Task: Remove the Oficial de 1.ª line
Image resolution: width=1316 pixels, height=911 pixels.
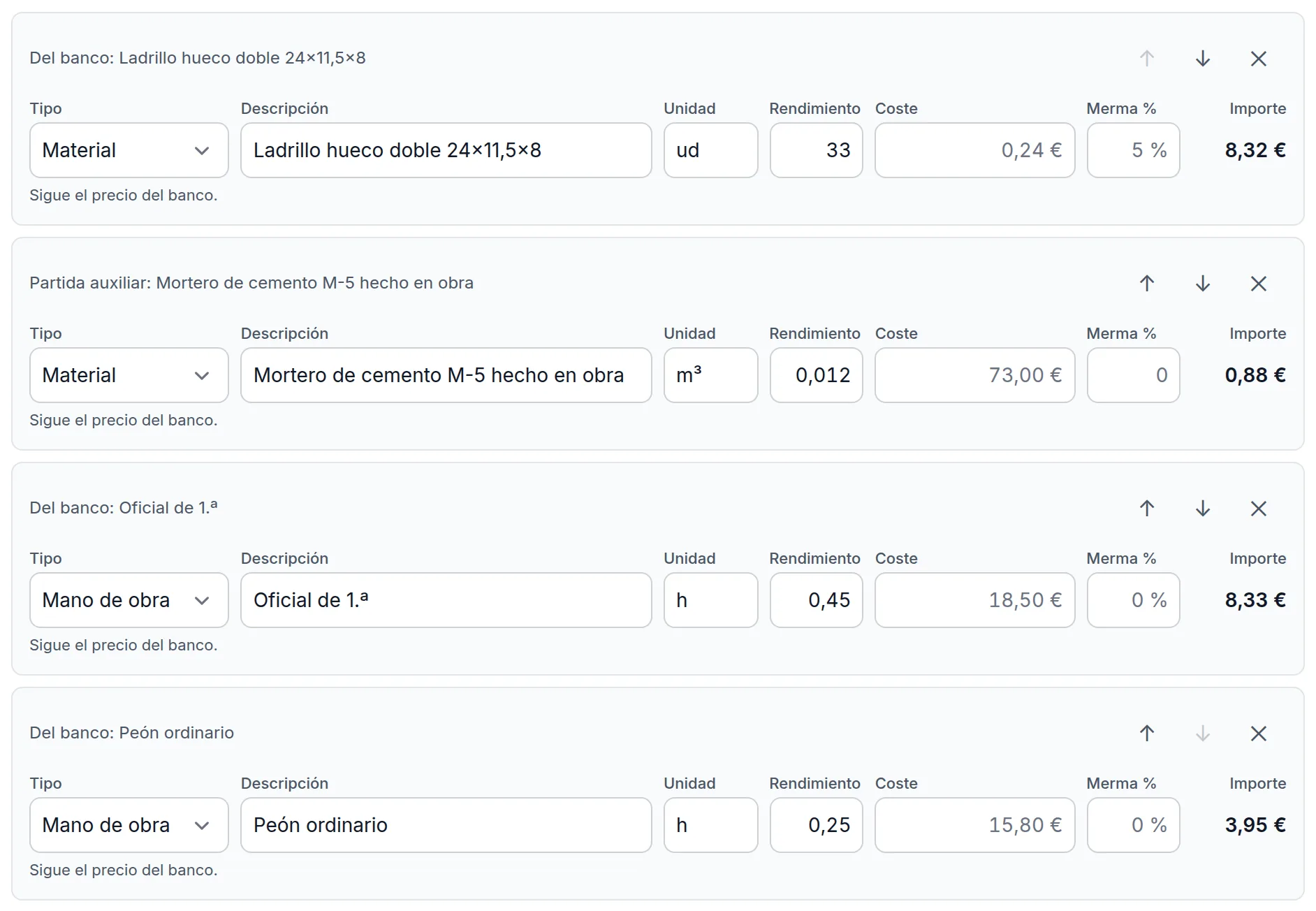Action: pos(1258,509)
